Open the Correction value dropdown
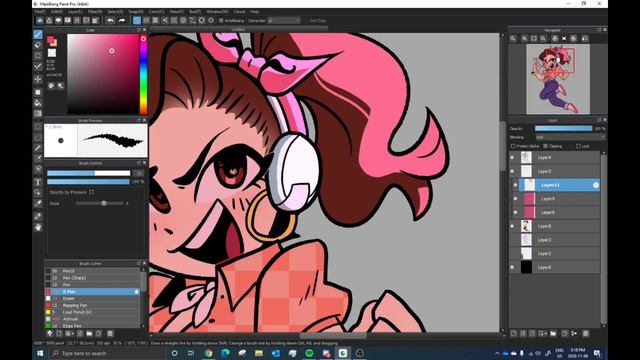 pyautogui.click(x=284, y=20)
